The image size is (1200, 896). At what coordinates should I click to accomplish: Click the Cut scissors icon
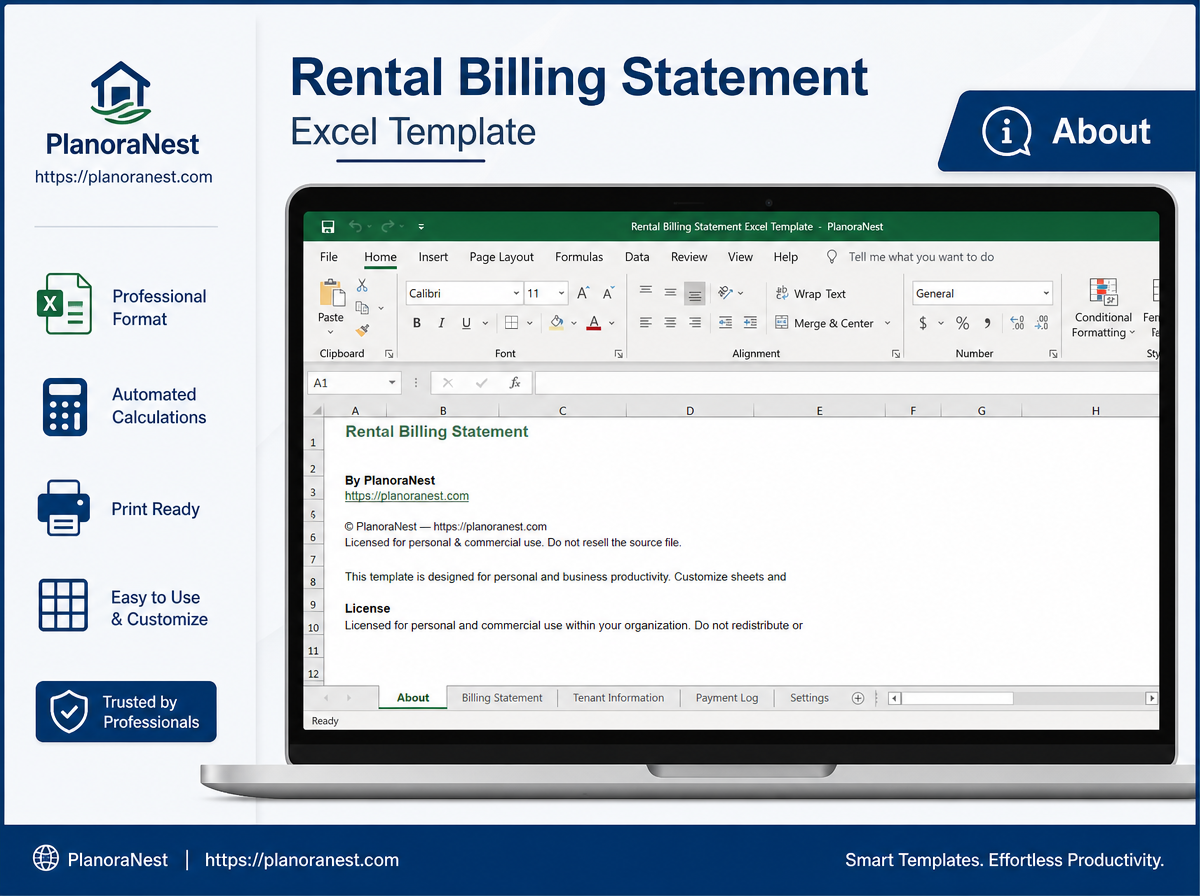pyautogui.click(x=362, y=286)
